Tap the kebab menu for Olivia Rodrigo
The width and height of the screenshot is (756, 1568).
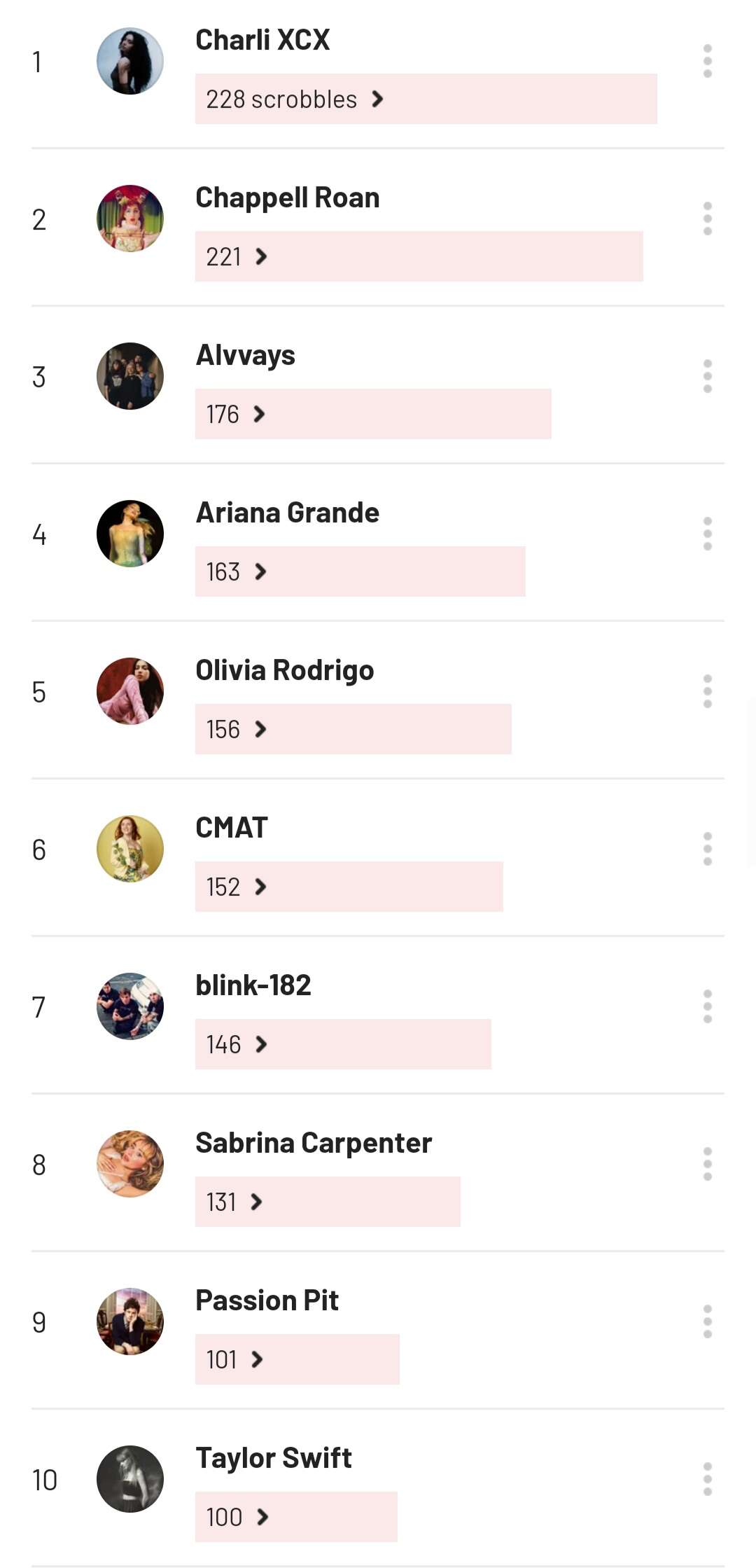tap(707, 691)
